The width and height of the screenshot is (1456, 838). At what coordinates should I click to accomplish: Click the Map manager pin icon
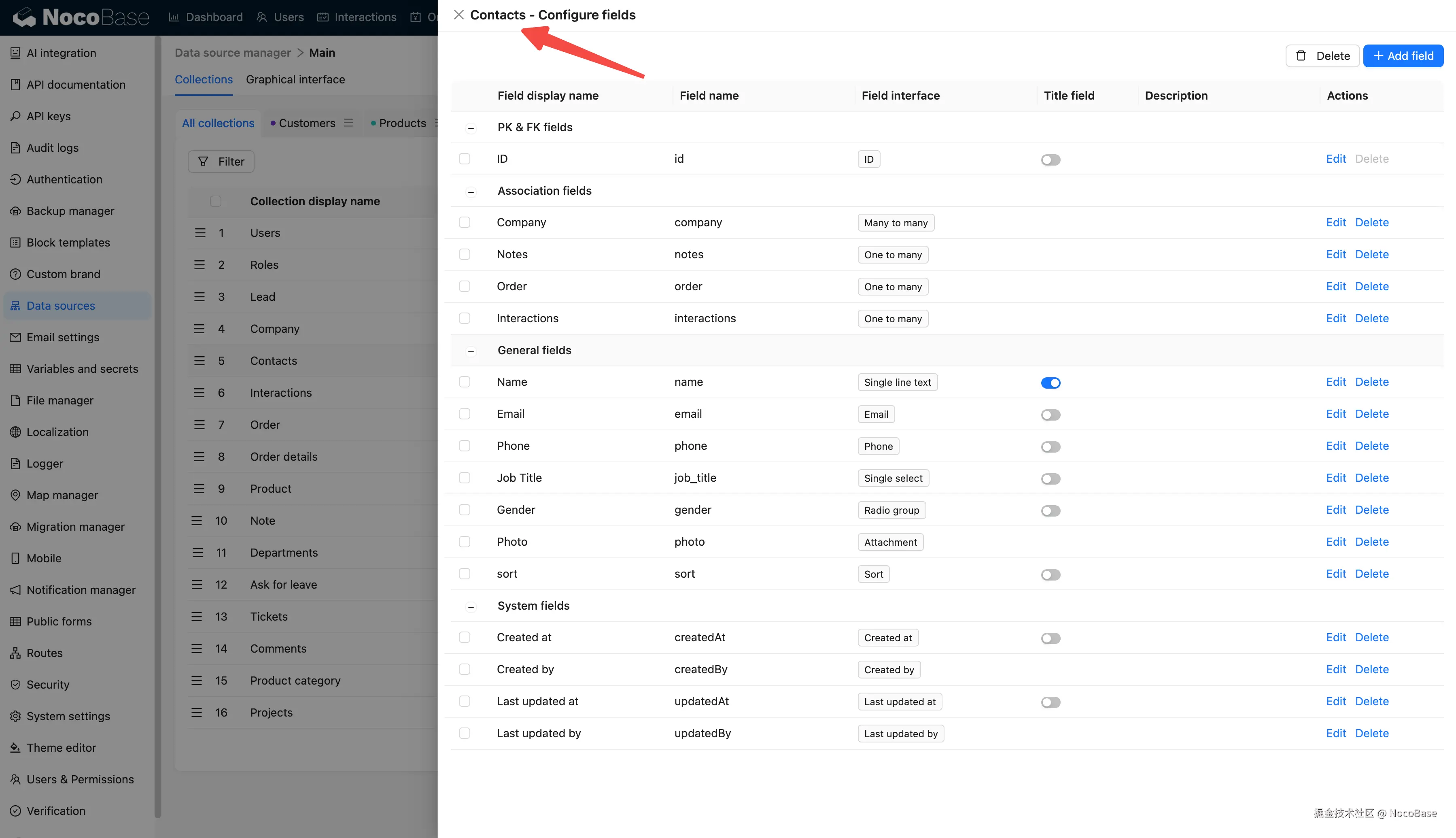click(15, 496)
